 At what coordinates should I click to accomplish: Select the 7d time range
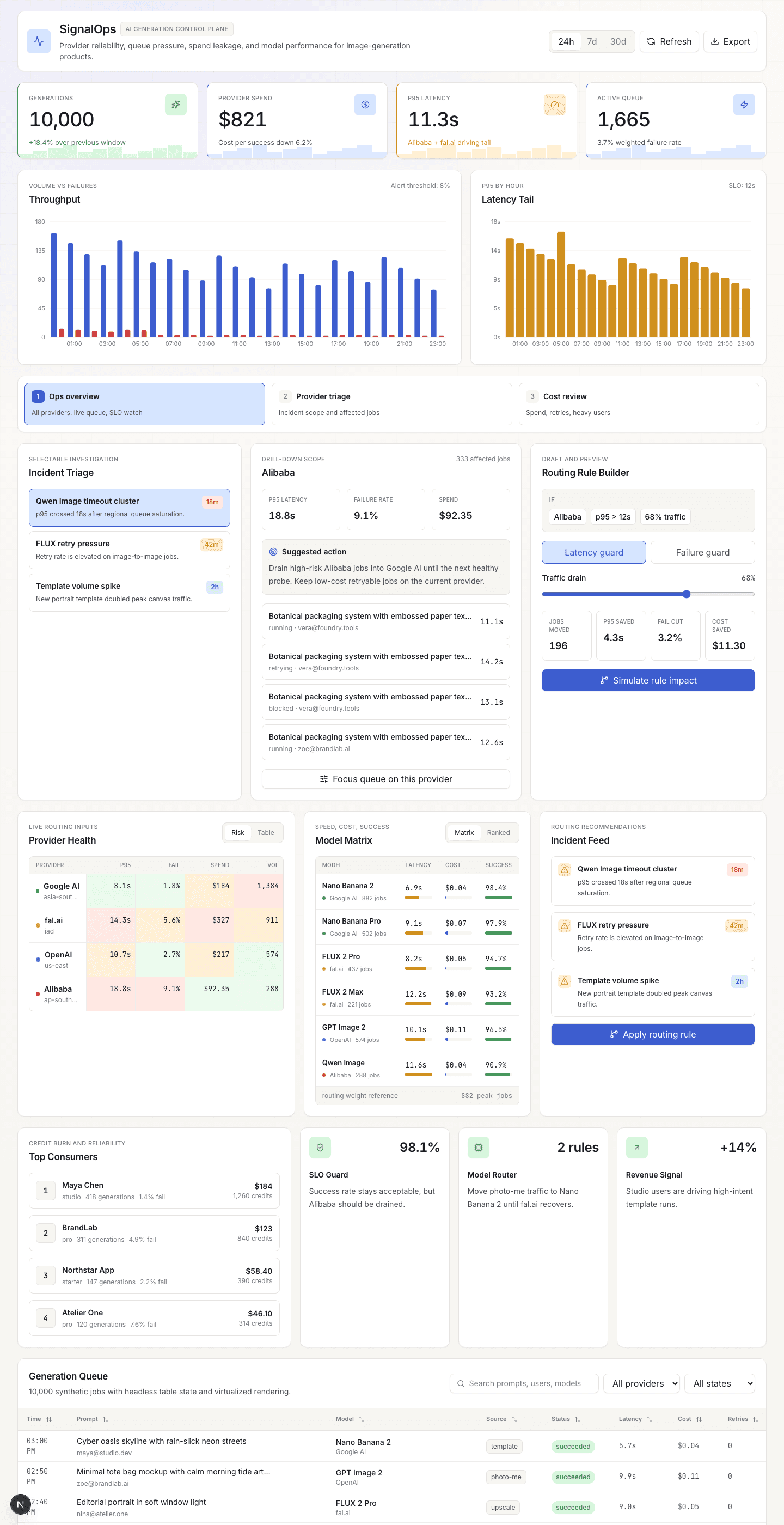(x=592, y=41)
